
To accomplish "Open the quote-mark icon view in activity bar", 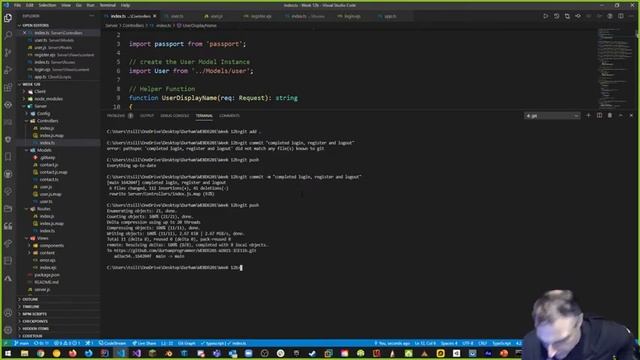I will (8, 226).
